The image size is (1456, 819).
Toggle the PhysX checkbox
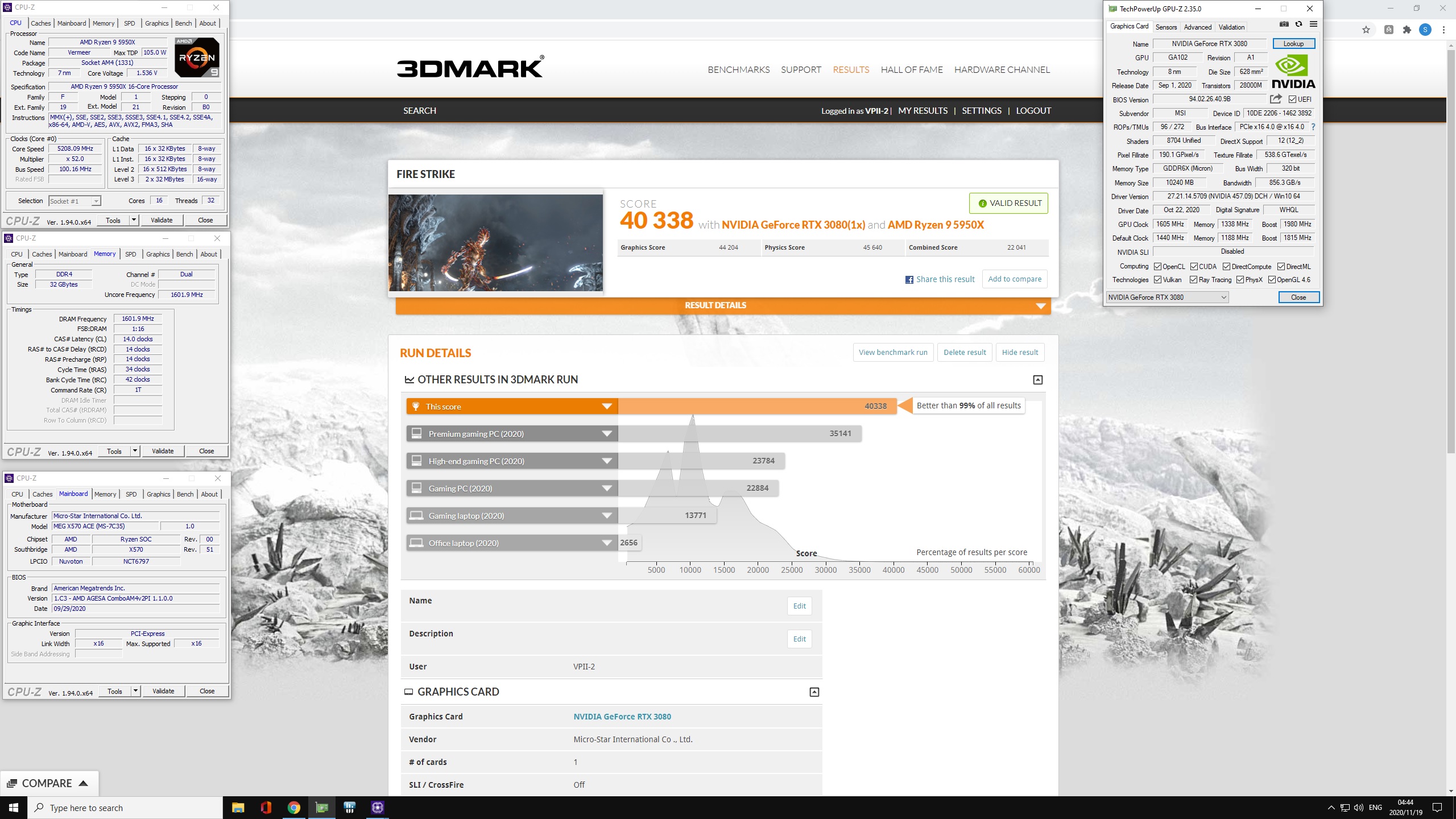tap(1240, 280)
